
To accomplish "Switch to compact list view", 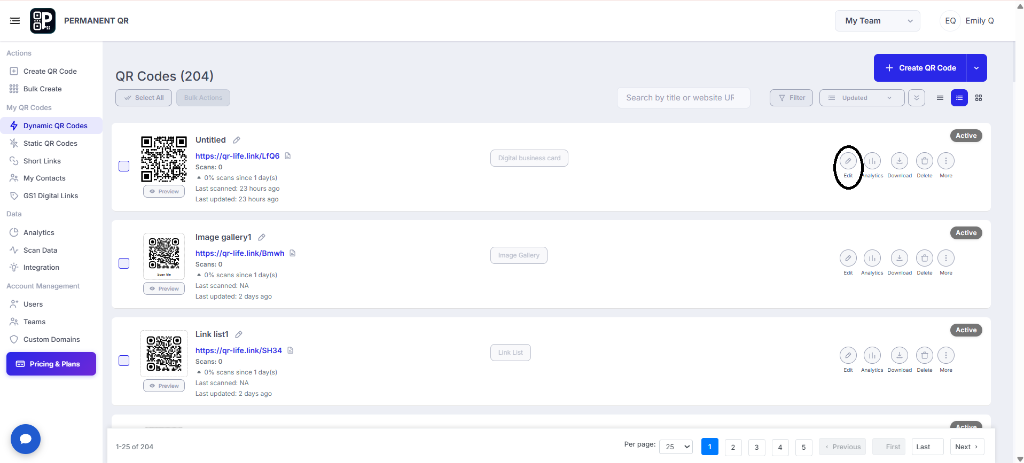I will click(x=940, y=98).
